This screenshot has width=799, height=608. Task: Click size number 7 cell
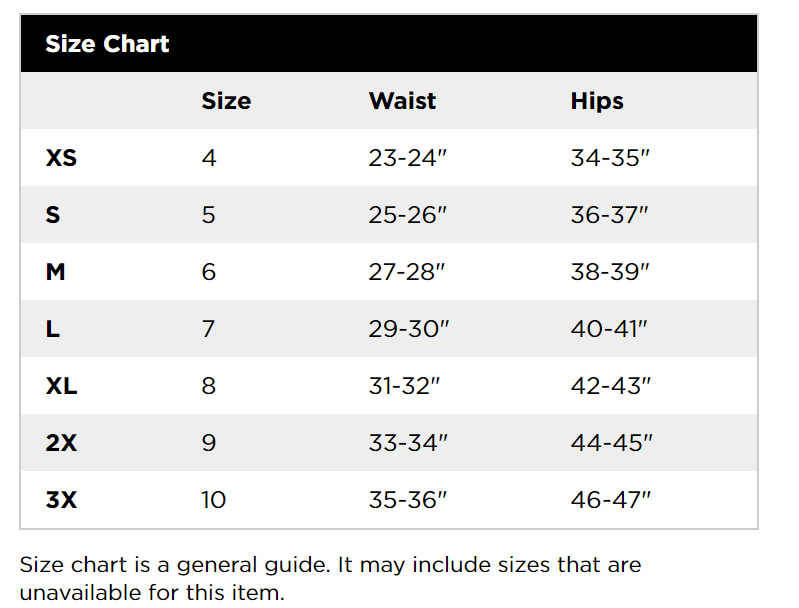coord(209,329)
